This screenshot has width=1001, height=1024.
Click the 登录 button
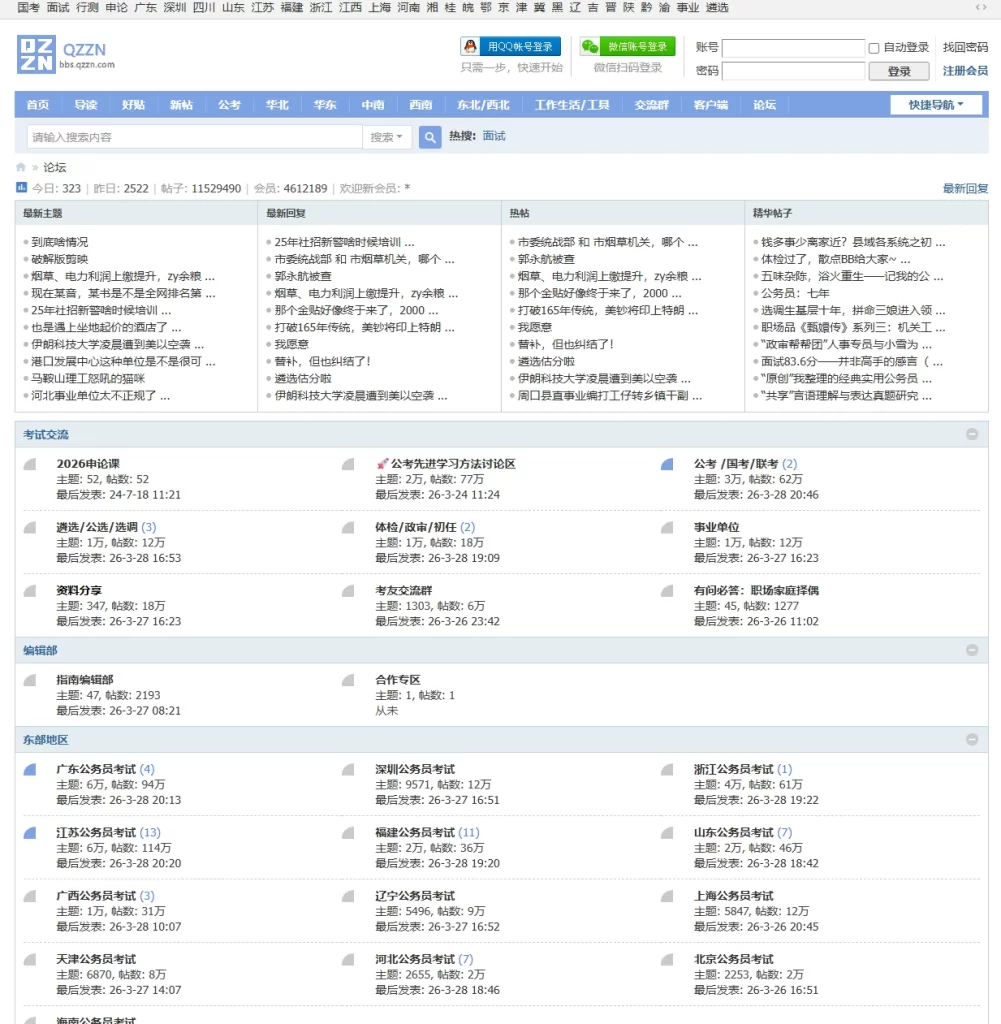pos(898,71)
